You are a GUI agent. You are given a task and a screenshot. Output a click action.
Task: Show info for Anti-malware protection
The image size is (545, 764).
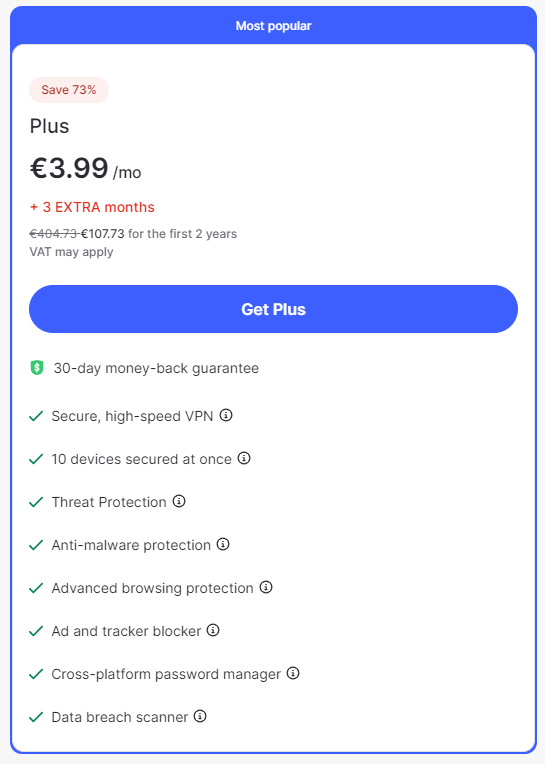pyautogui.click(x=223, y=544)
